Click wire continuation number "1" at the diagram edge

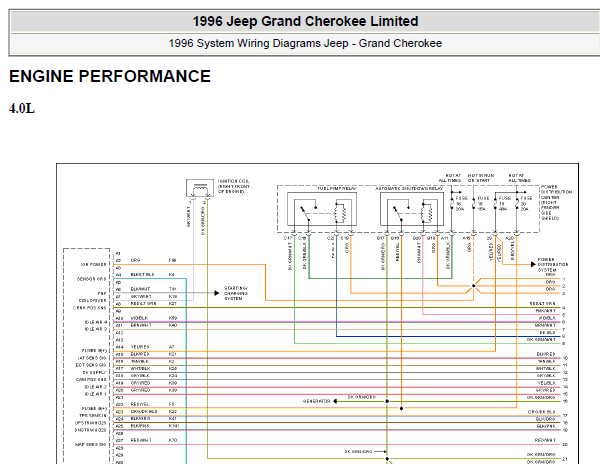[564, 279]
